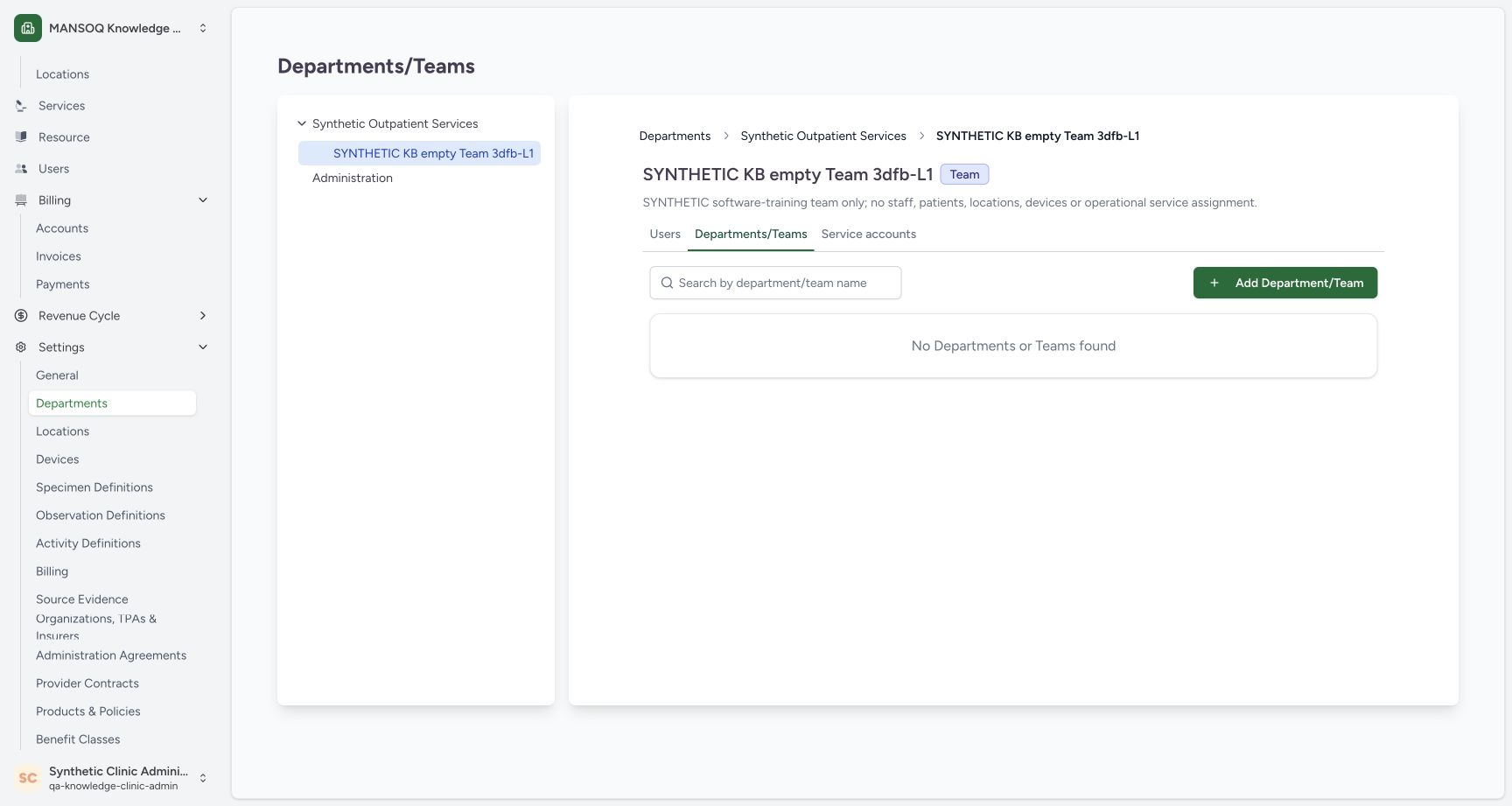The width and height of the screenshot is (1512, 806).
Task: Click the Services icon in the sidebar
Action: pyautogui.click(x=21, y=106)
